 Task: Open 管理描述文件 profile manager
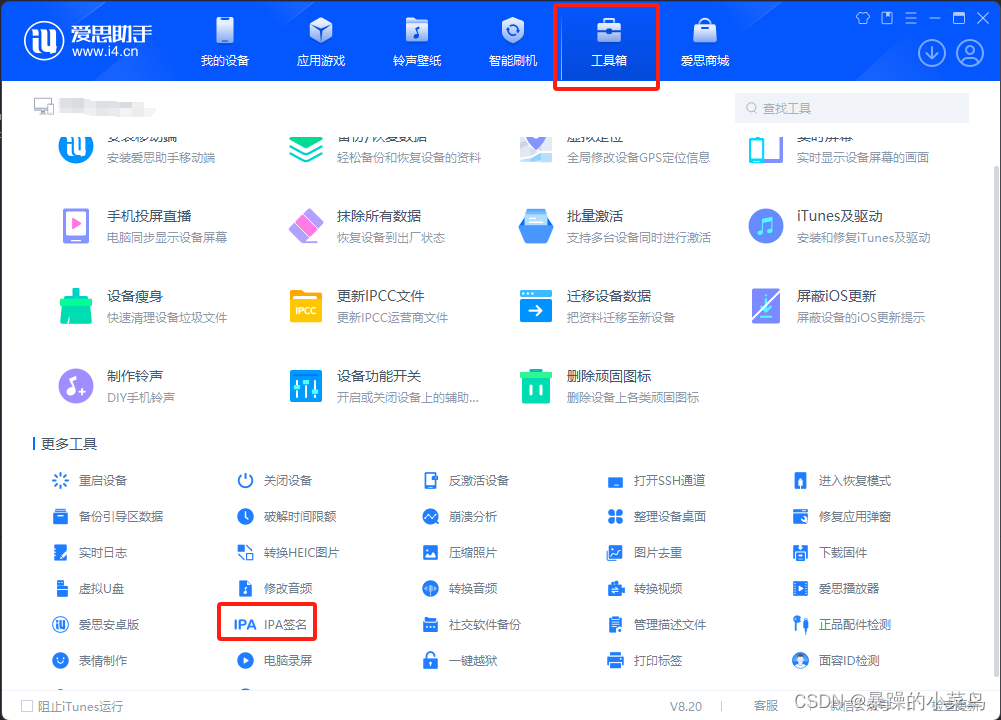click(x=656, y=624)
